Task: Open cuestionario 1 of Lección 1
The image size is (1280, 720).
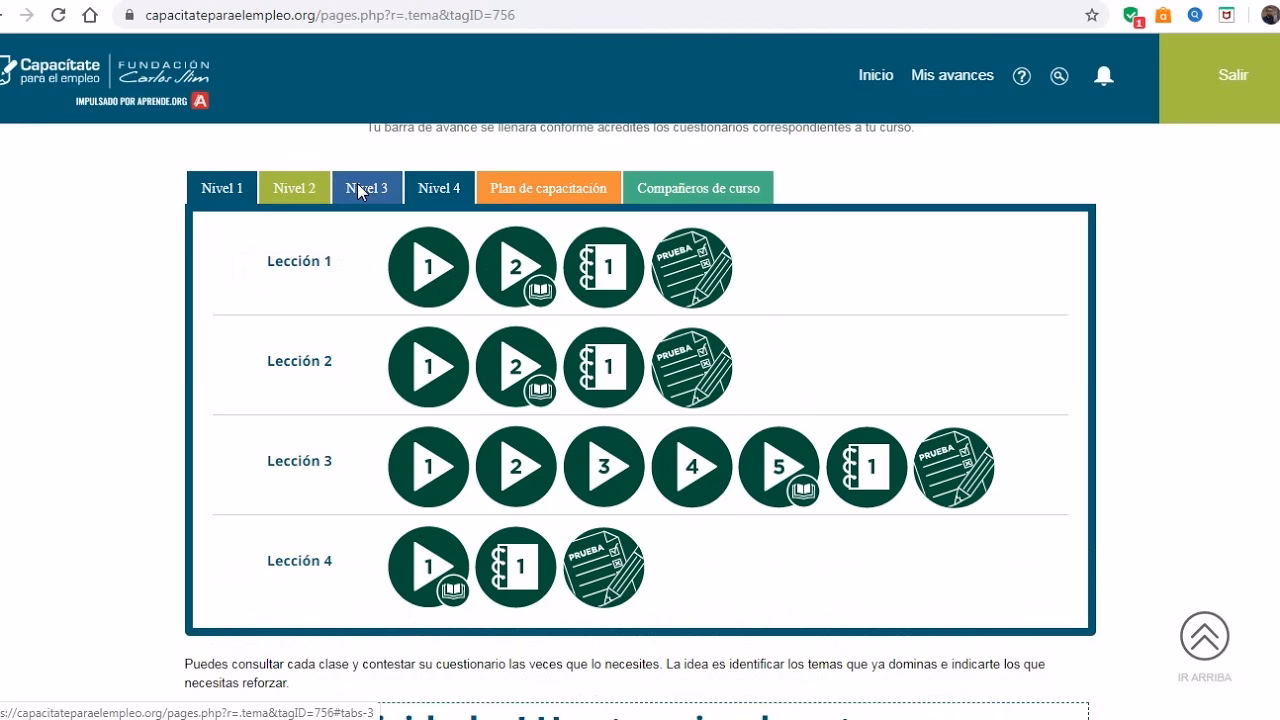Action: coord(604,267)
